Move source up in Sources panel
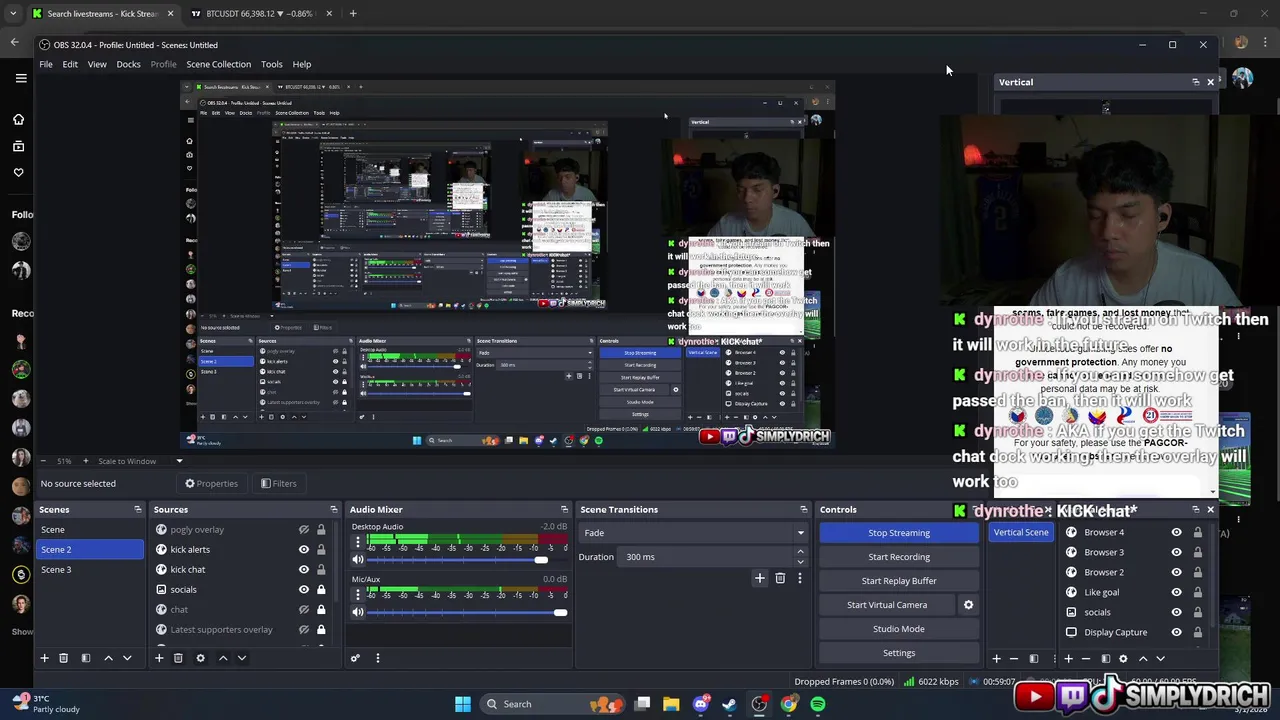 pos(223,658)
